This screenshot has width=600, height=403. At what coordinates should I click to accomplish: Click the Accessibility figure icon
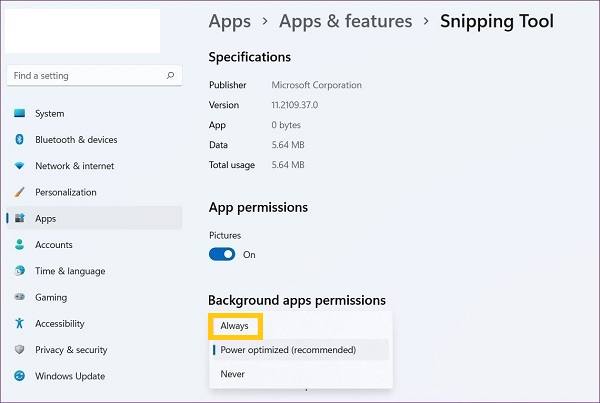(20, 323)
